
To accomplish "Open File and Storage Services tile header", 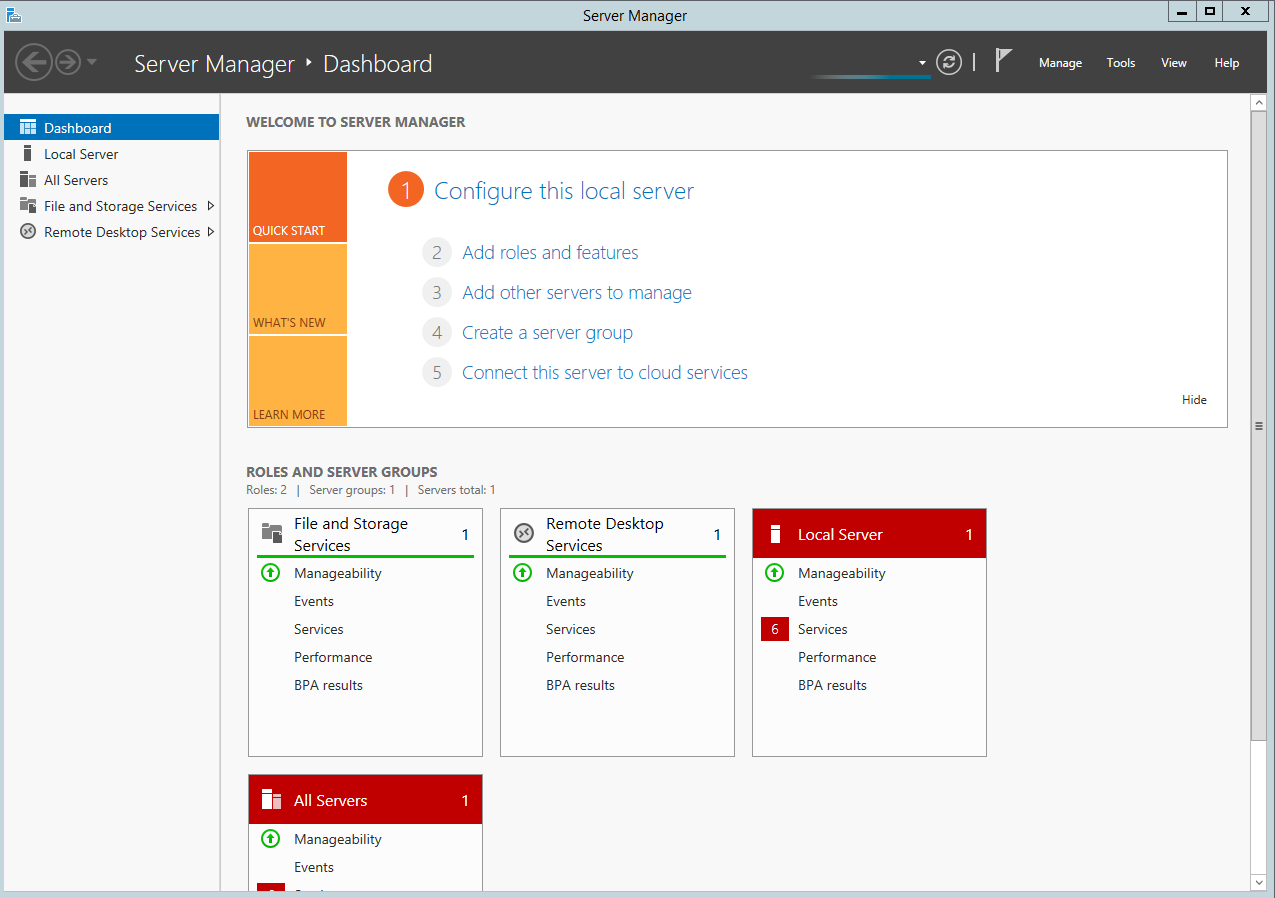I will coord(365,534).
